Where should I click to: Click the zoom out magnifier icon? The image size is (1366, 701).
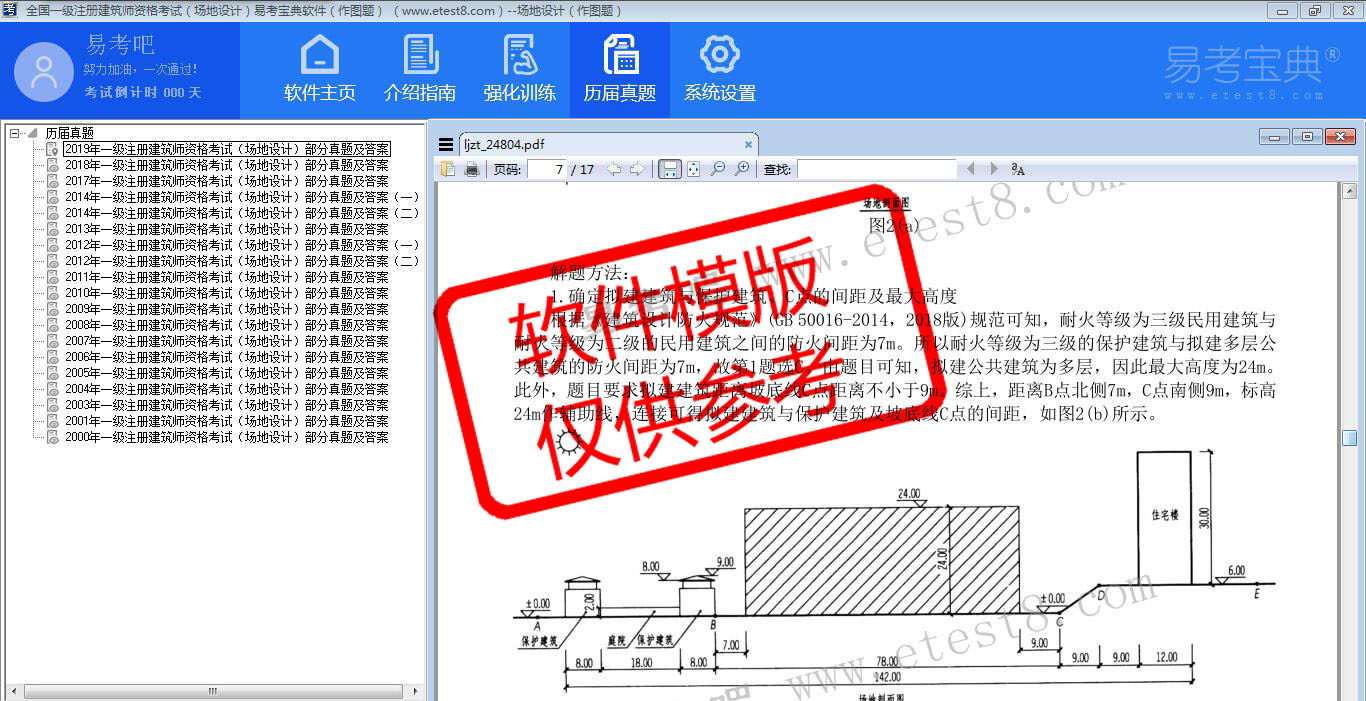pyautogui.click(x=717, y=170)
